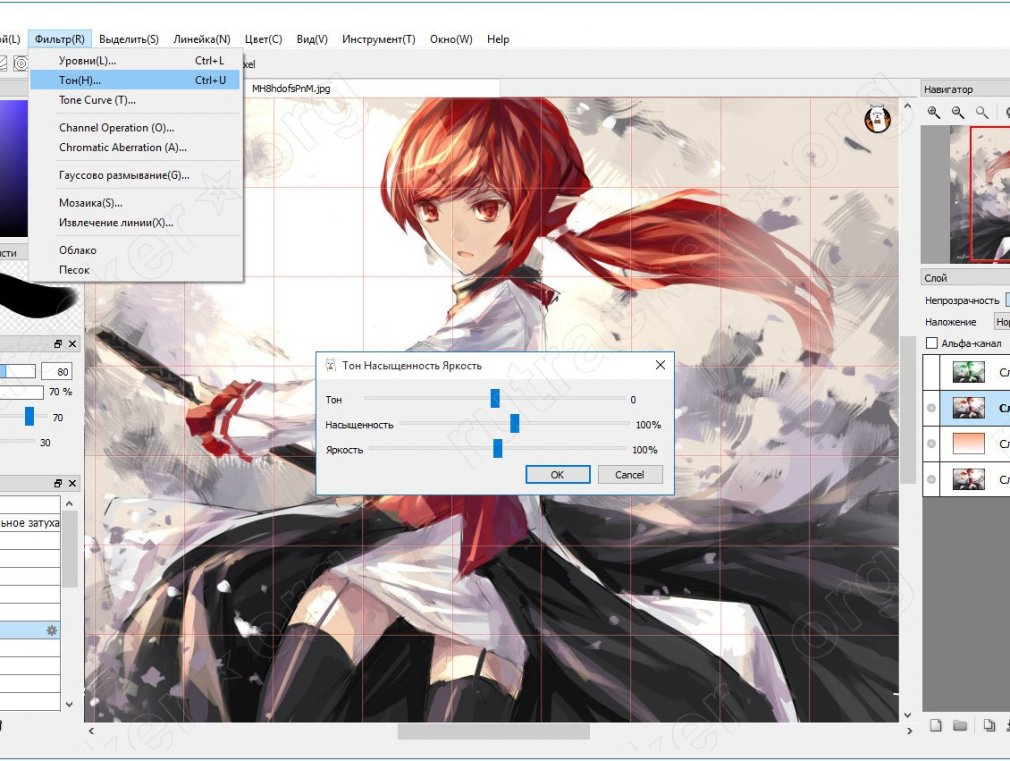Click the canvas vertical scroll down arrow
The image size is (1010, 761).
908,715
